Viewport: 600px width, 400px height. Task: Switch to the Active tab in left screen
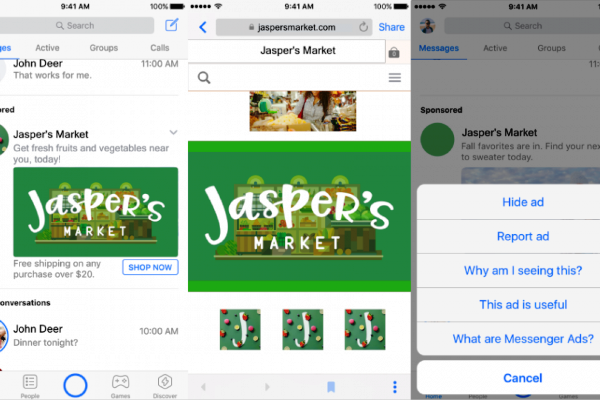coord(47,48)
